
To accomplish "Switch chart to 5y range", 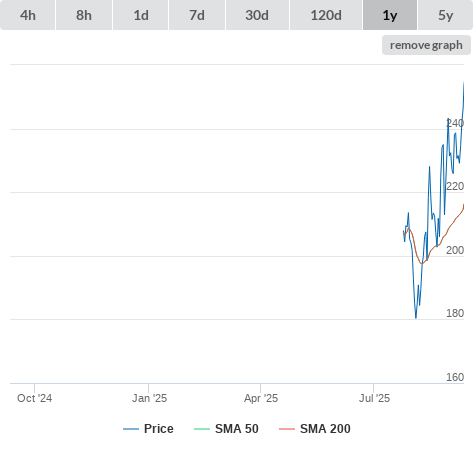I will coord(445,15).
